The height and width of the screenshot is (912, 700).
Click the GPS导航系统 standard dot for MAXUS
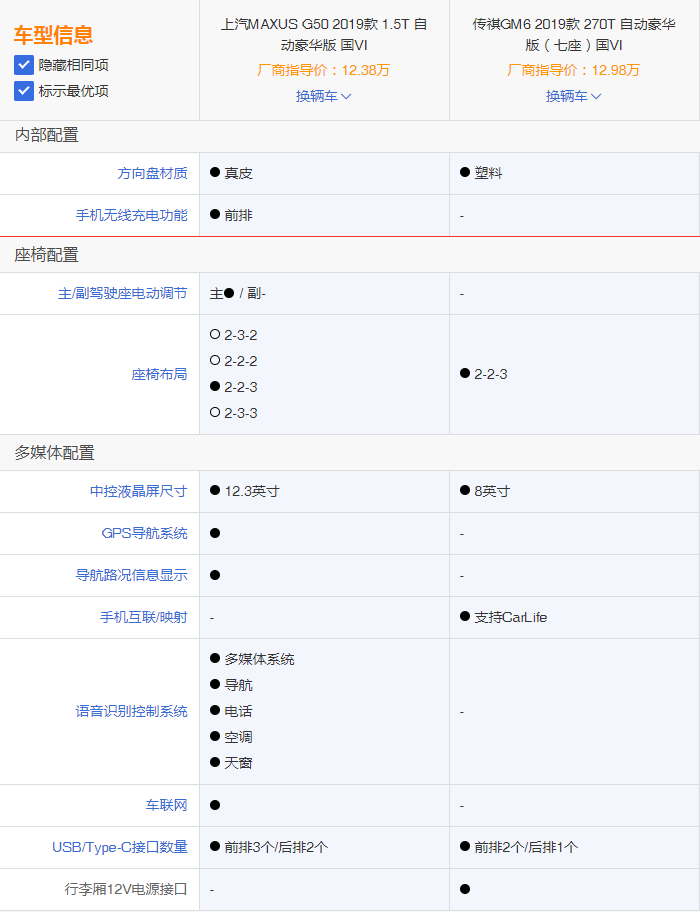click(215, 533)
